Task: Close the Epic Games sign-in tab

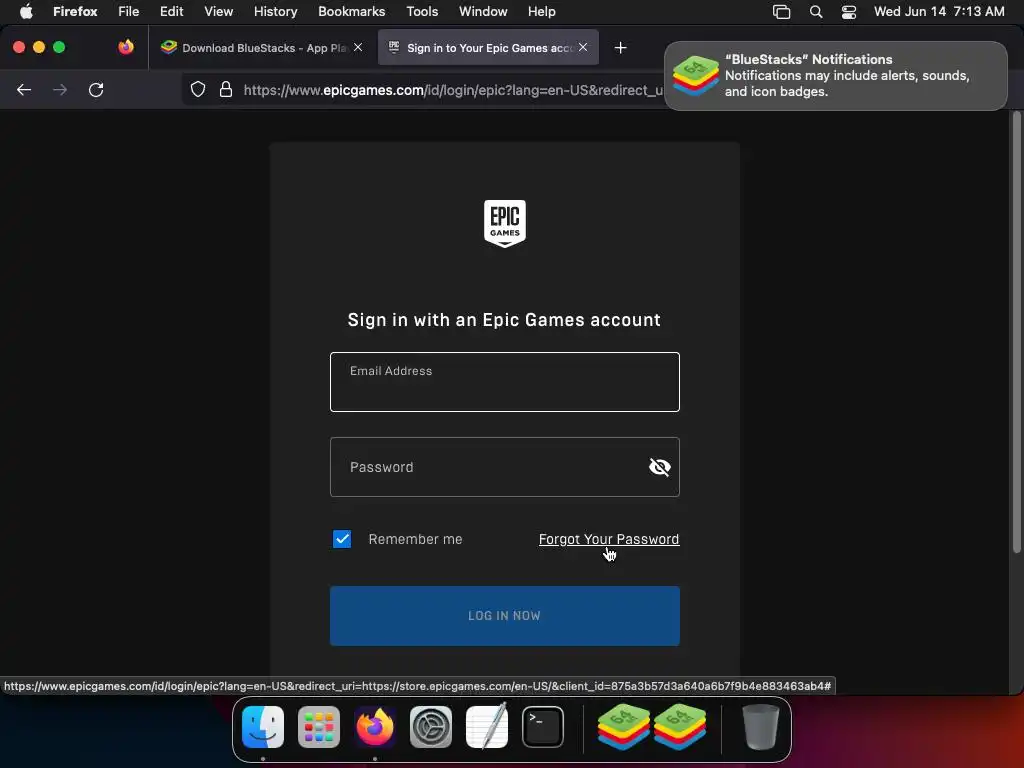Action: tap(583, 47)
